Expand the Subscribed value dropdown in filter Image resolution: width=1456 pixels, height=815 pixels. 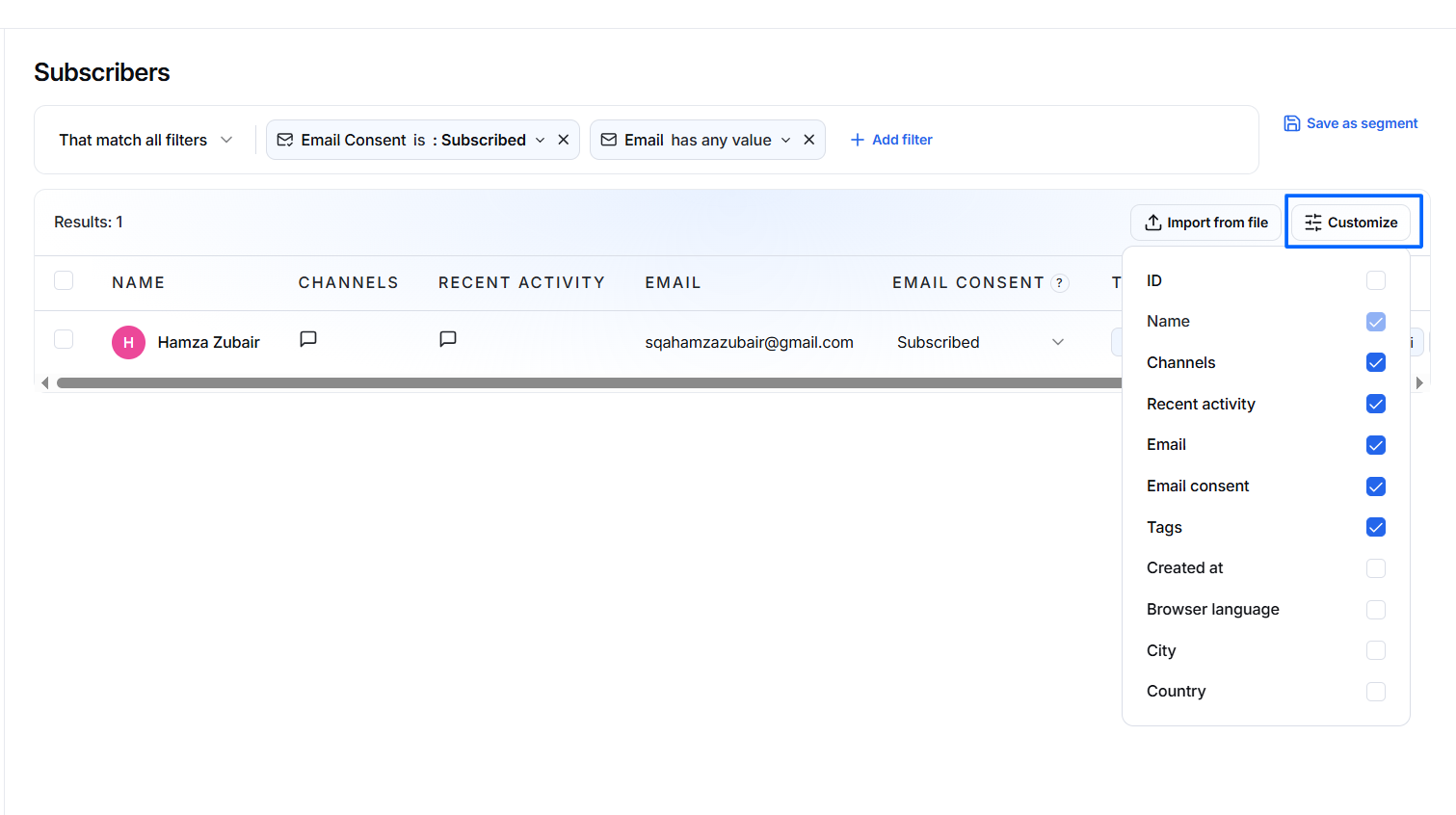point(541,140)
